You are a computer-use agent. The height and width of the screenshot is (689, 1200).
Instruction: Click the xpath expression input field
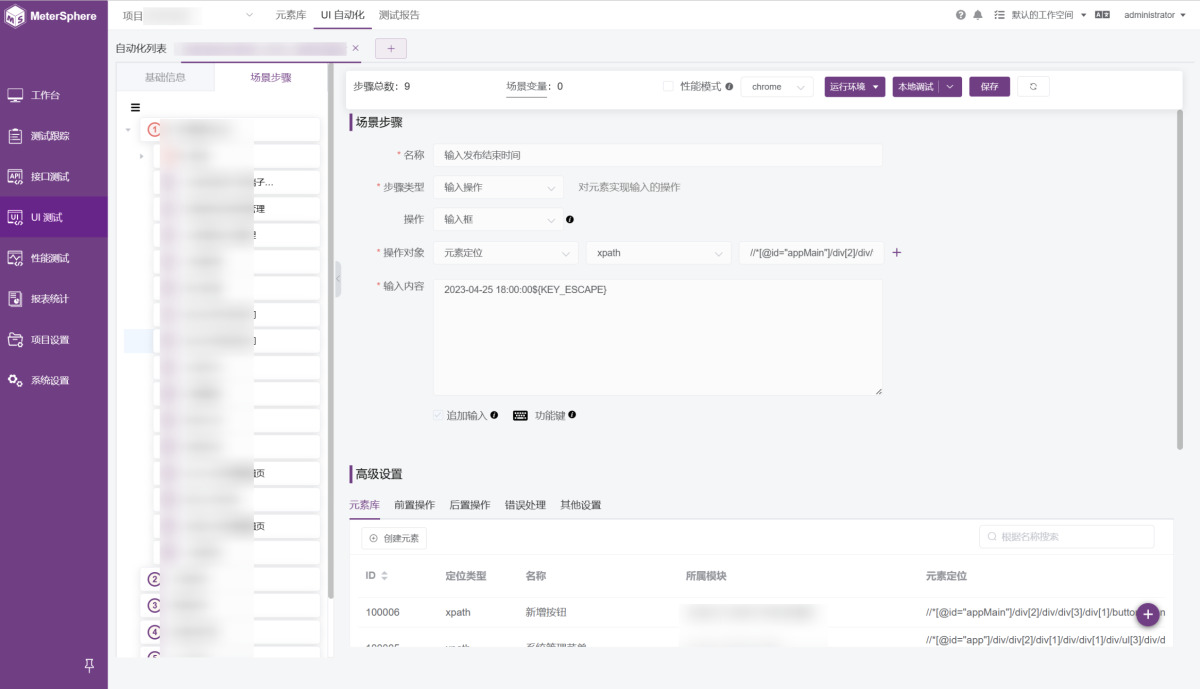(x=811, y=253)
